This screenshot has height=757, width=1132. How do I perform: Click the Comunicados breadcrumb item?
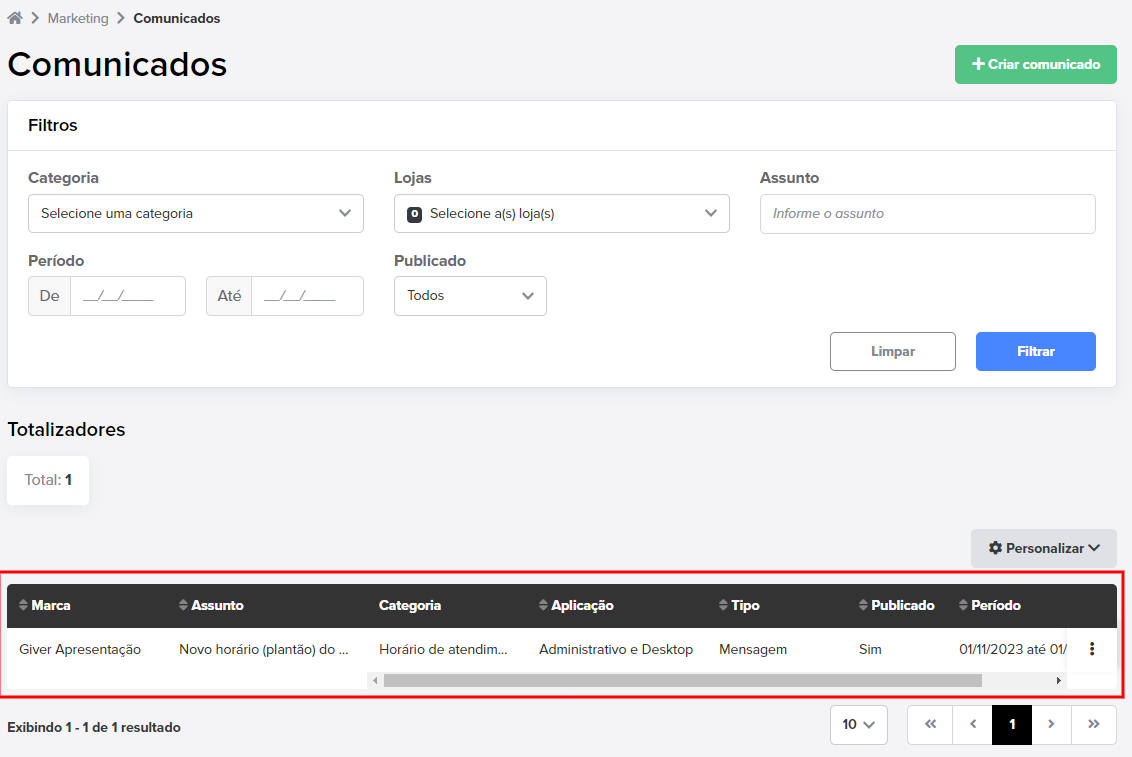pos(177,18)
